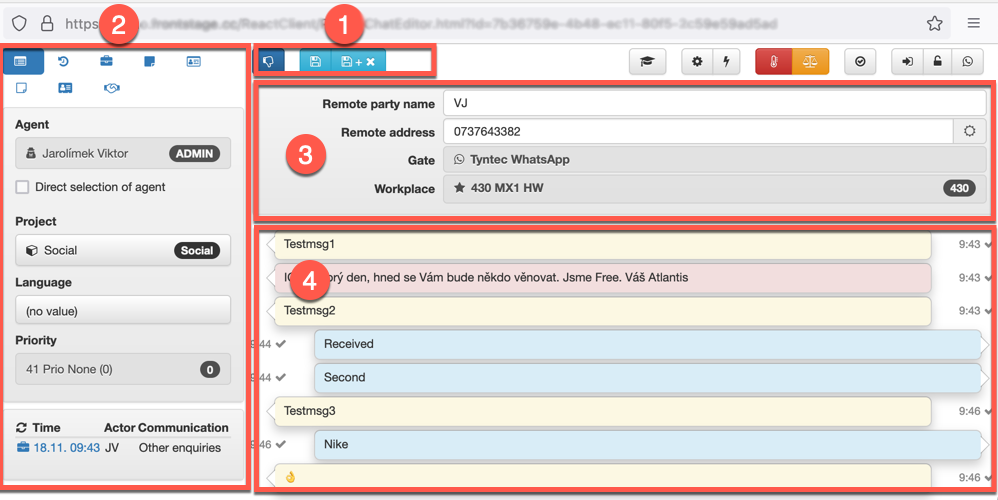This screenshot has width=998, height=500.
Task: Click the sign-in arrow button
Action: click(907, 62)
